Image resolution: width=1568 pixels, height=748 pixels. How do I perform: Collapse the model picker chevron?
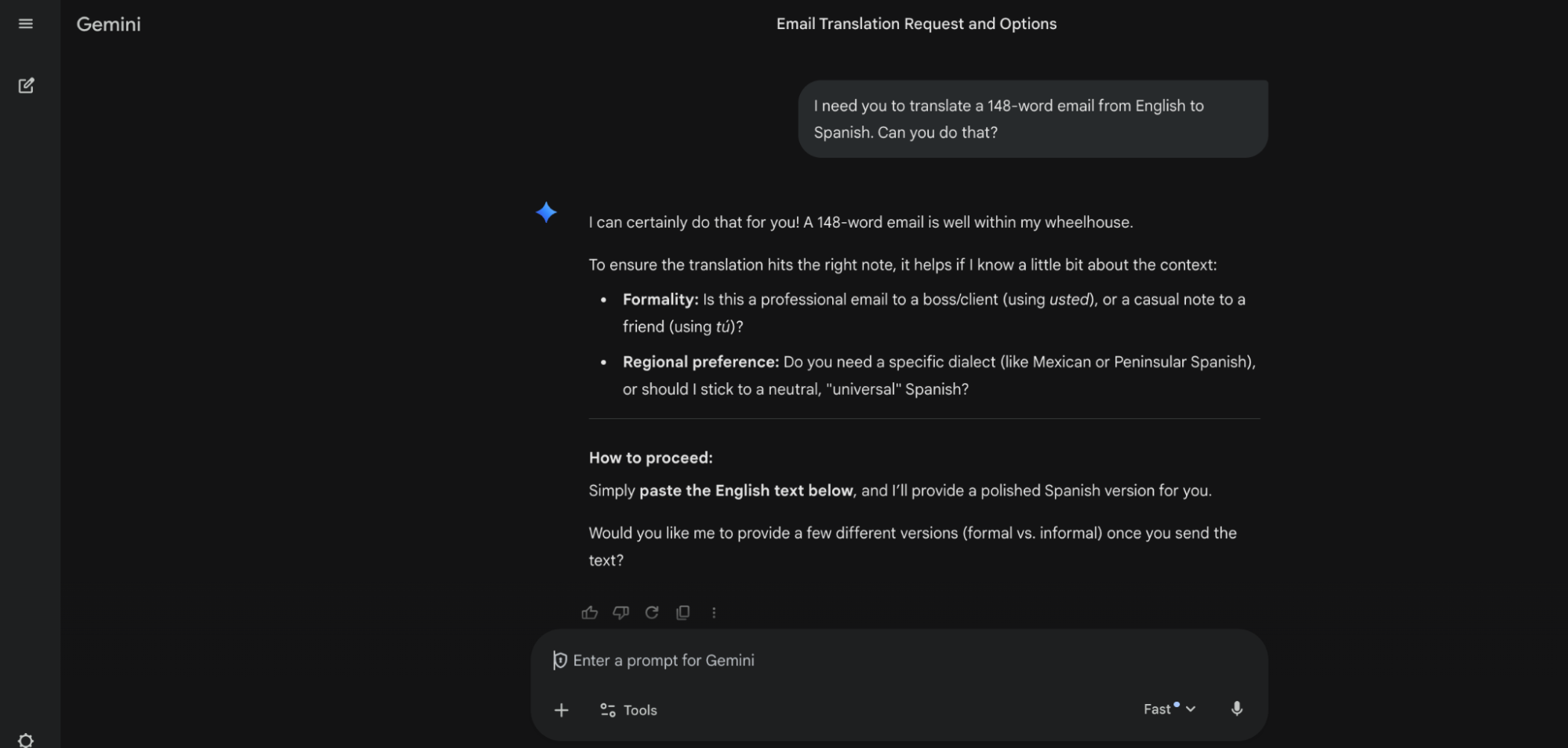(x=1192, y=709)
